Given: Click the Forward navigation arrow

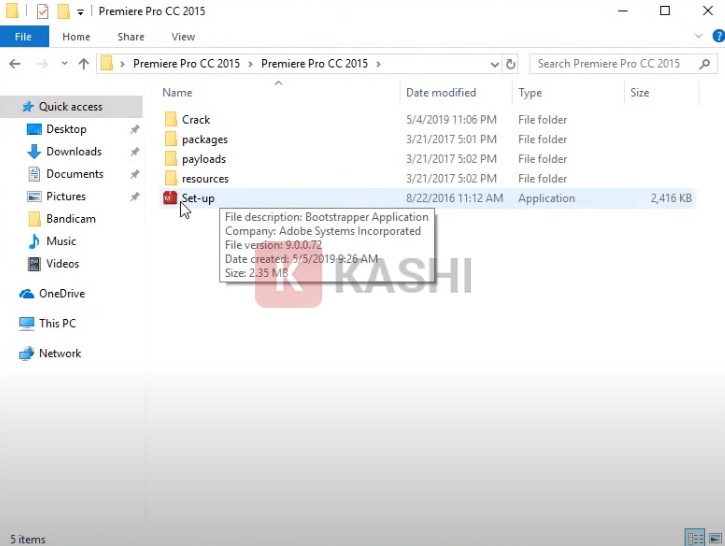Looking at the screenshot, I should (42, 64).
